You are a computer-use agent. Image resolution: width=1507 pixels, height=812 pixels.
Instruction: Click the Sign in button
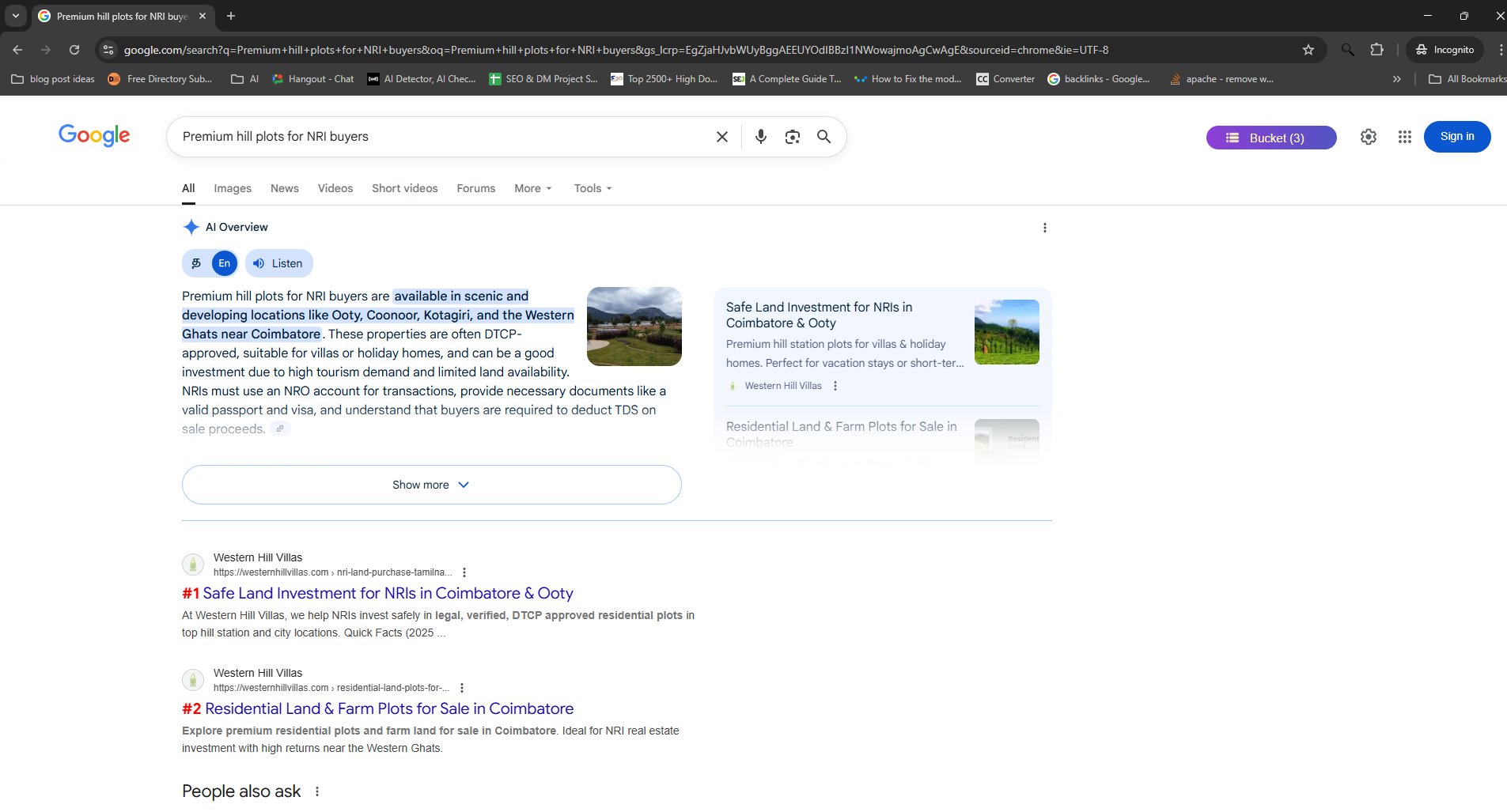point(1456,137)
